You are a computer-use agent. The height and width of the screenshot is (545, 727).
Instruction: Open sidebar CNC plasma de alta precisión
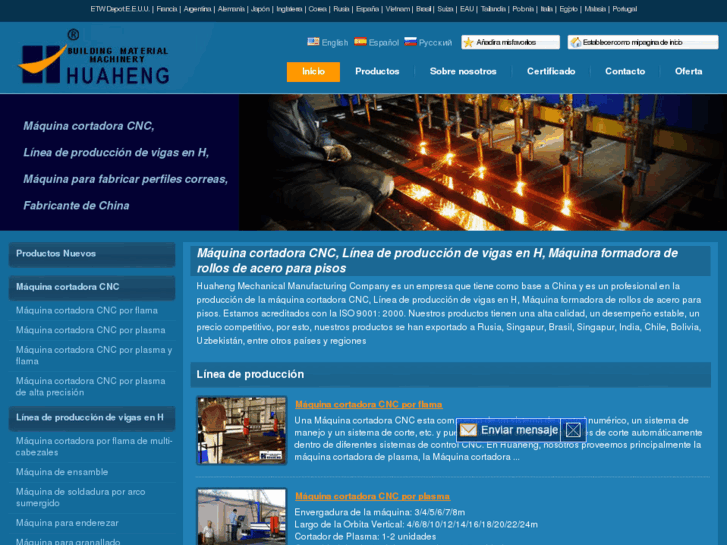pos(90,386)
